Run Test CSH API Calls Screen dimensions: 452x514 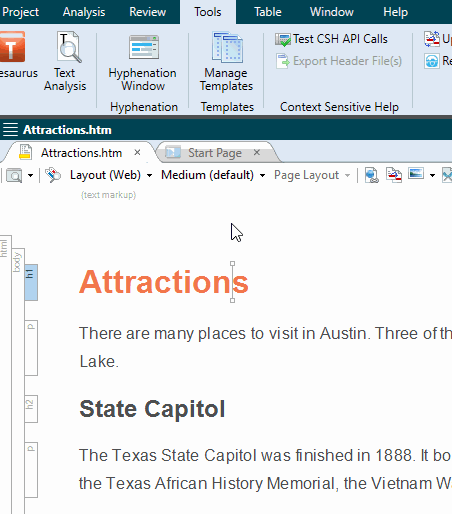pyautogui.click(x=331, y=39)
